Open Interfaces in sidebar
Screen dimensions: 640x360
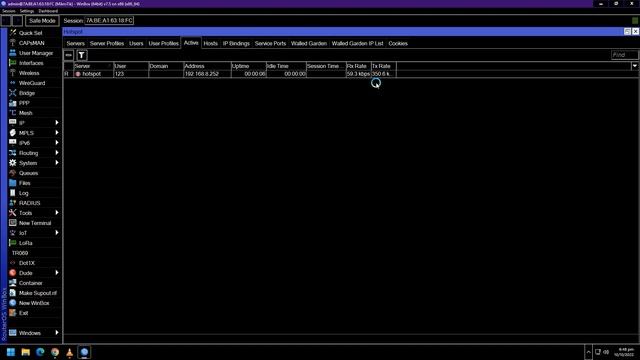[x=31, y=63]
